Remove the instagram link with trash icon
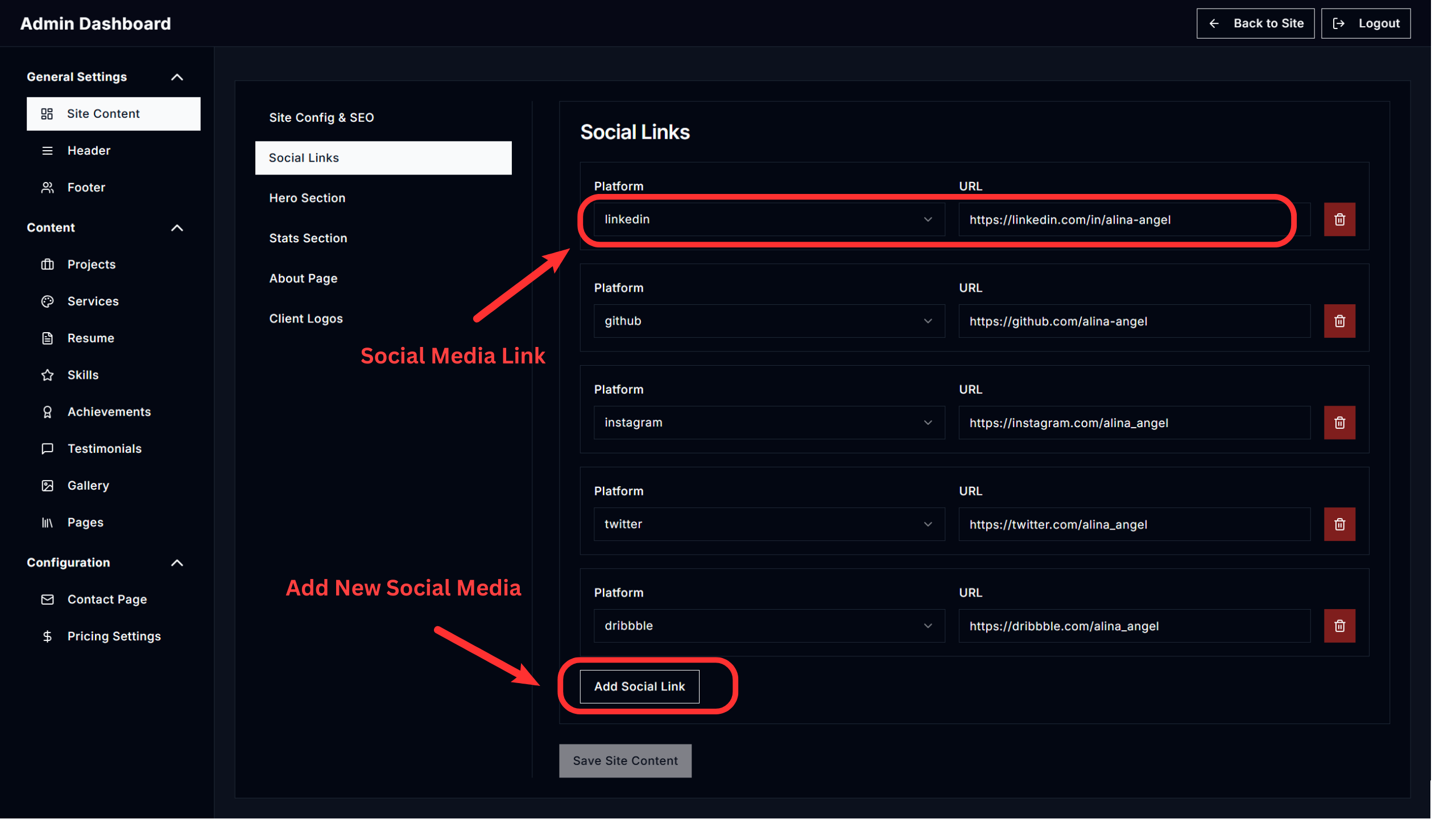This screenshot has height=819, width=1456. pos(1339,423)
